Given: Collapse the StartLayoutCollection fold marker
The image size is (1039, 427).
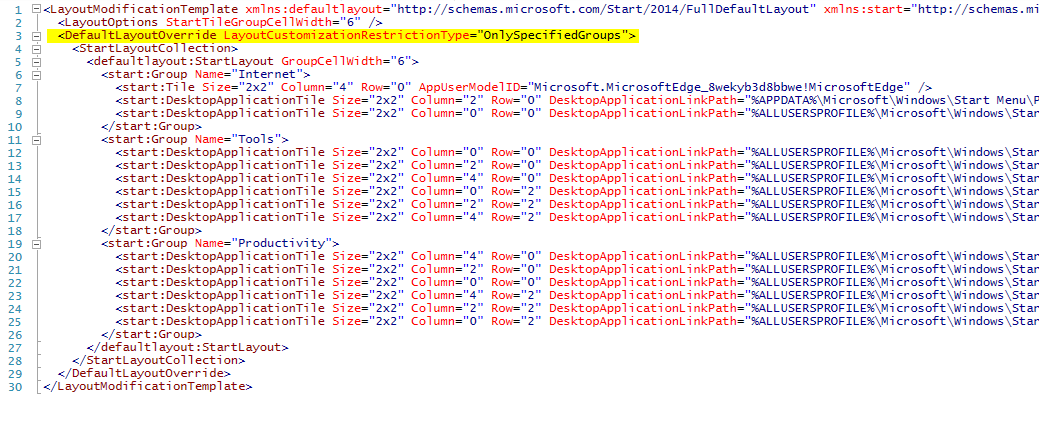Looking at the screenshot, I should click(x=37, y=48).
